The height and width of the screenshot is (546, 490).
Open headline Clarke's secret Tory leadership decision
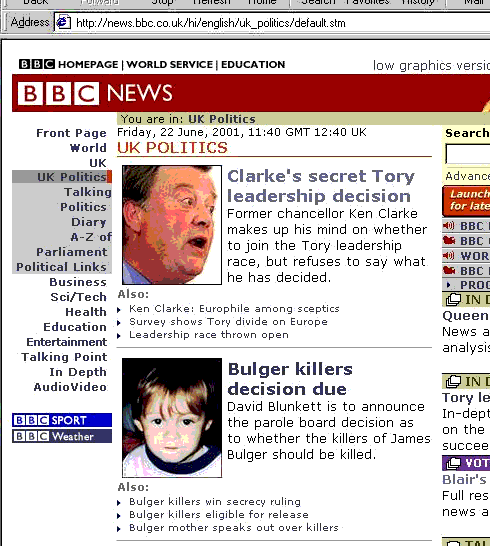click(x=320, y=186)
